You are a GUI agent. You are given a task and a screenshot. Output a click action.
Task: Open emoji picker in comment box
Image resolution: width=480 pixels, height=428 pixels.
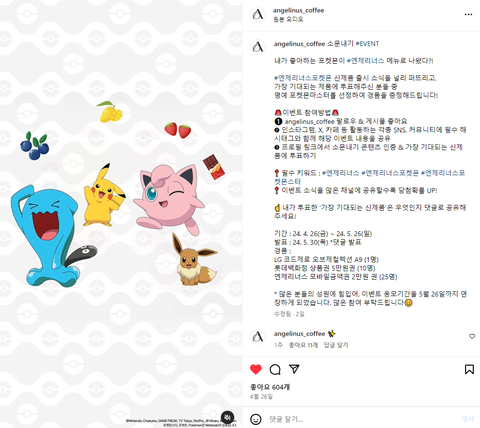[256, 419]
